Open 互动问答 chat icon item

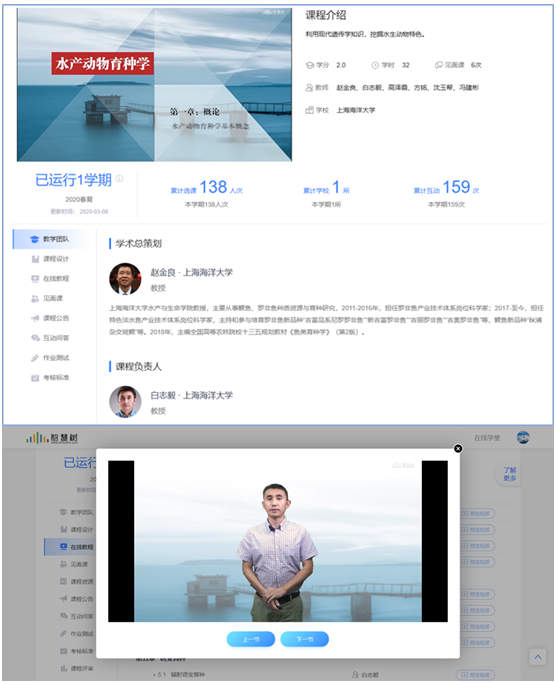click(35, 338)
